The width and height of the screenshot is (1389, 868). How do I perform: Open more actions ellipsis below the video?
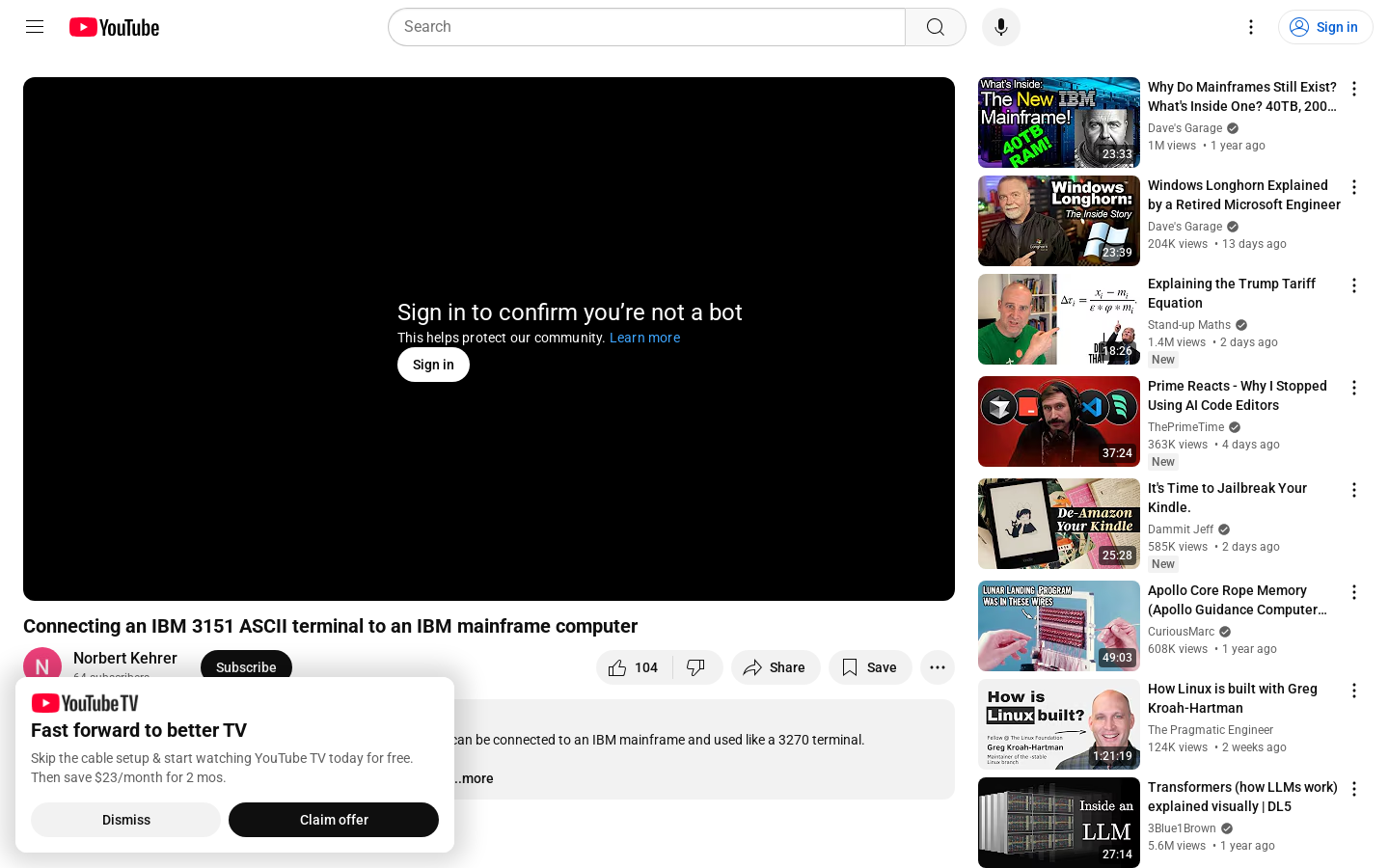[938, 667]
